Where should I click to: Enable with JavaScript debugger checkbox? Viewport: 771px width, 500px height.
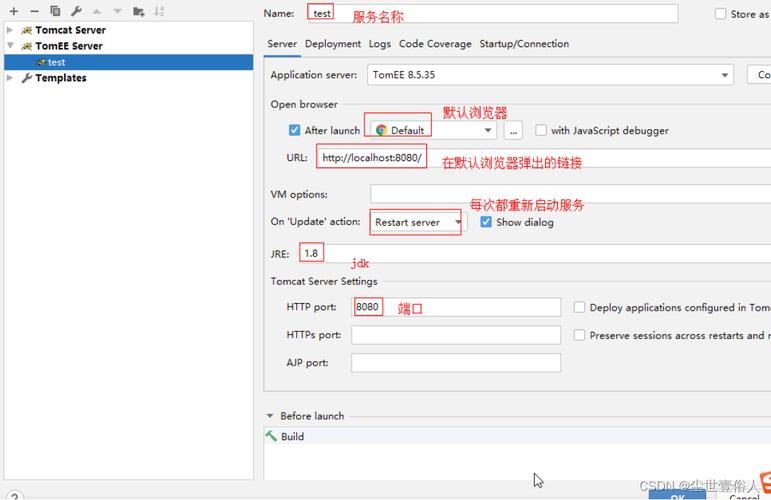tap(541, 130)
